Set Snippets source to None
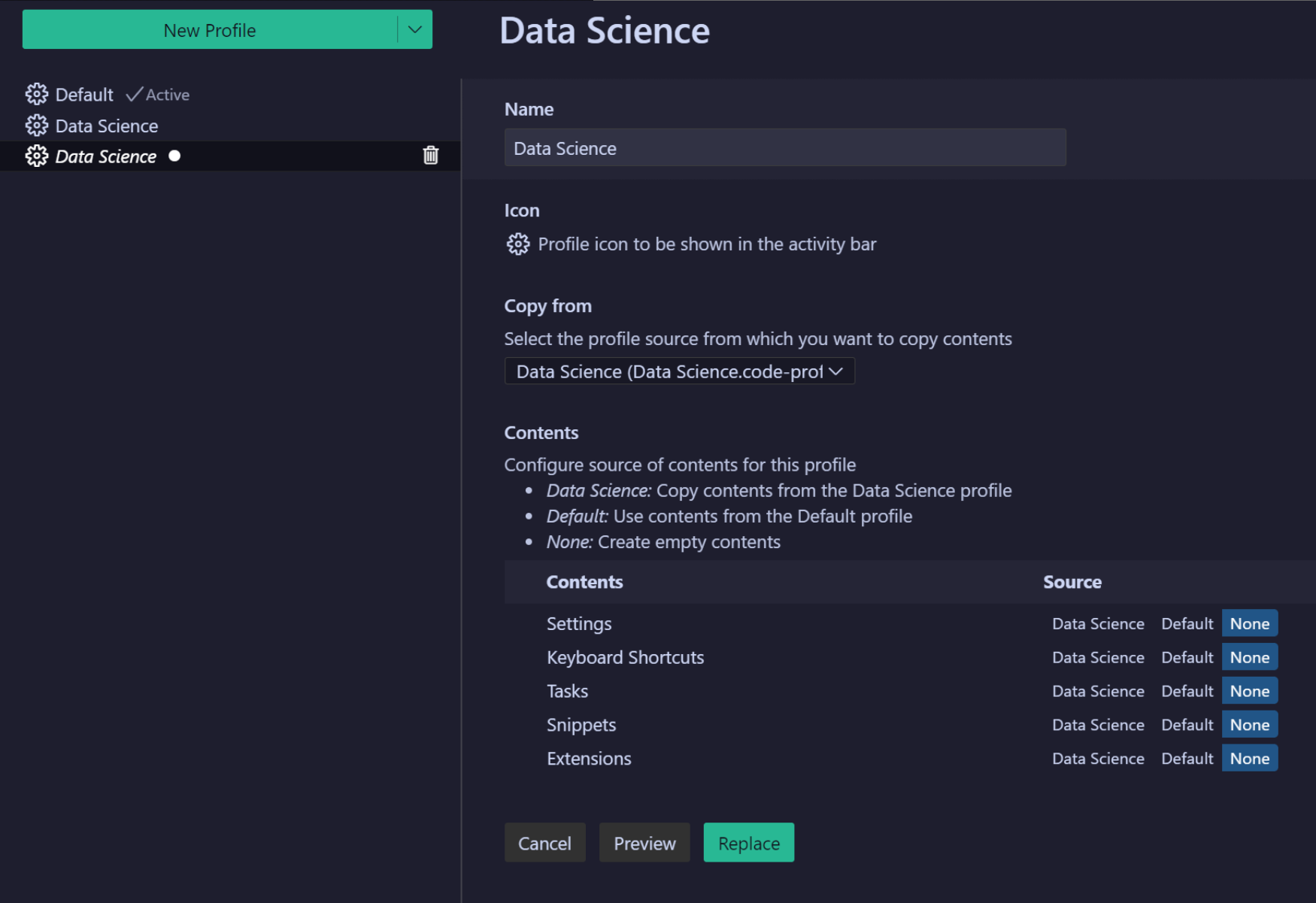This screenshot has height=903, width=1316. [x=1249, y=724]
